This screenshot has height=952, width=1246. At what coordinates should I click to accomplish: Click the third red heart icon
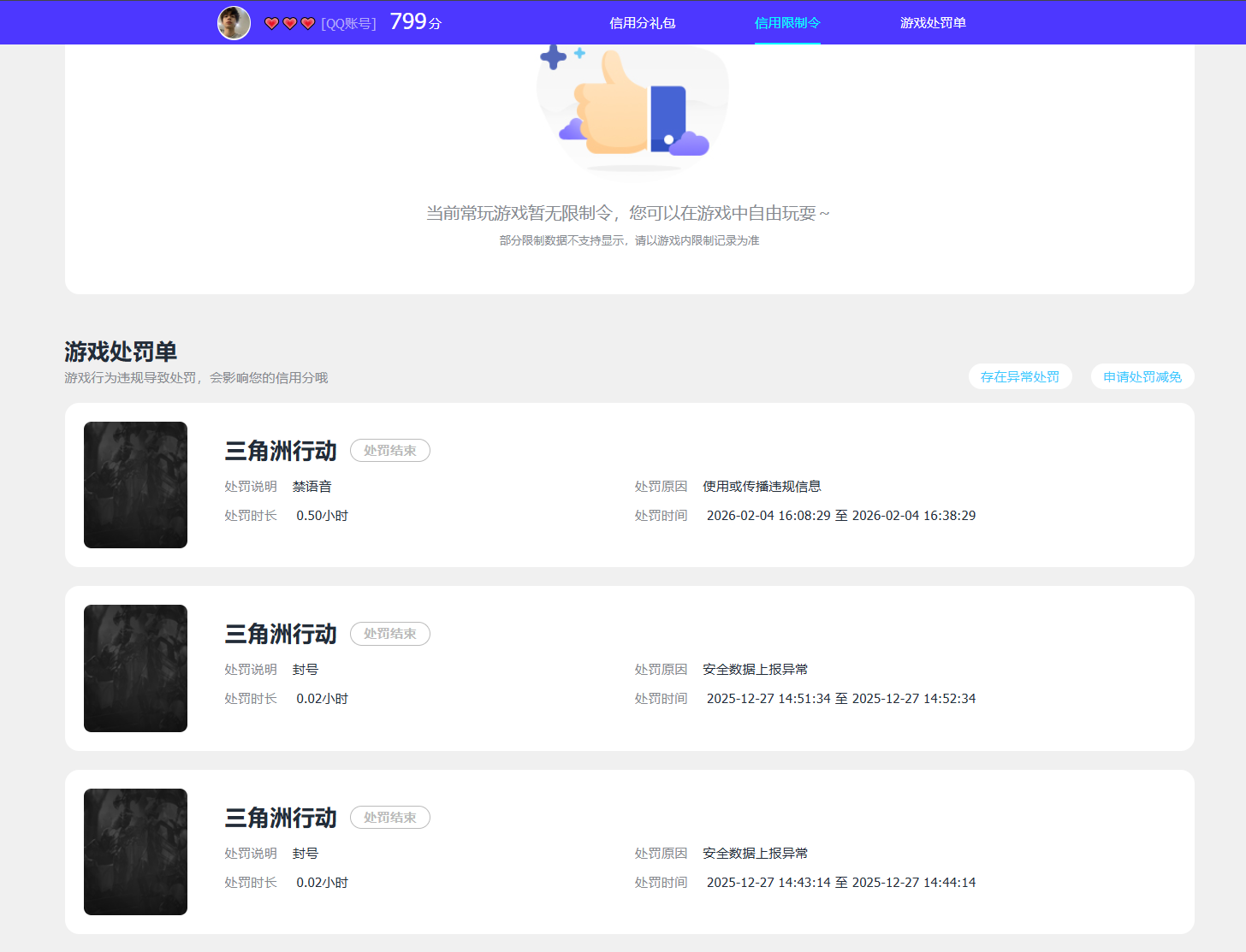(x=307, y=23)
